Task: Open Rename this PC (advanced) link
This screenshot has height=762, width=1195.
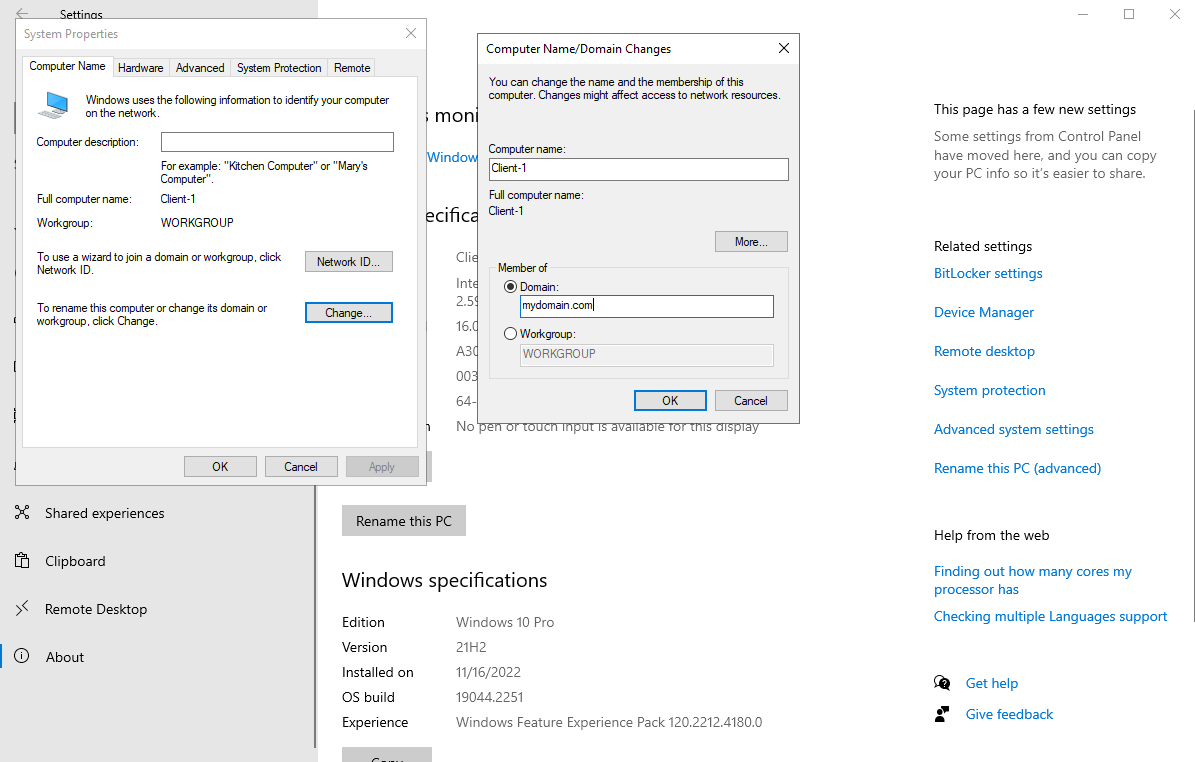Action: tap(1017, 468)
